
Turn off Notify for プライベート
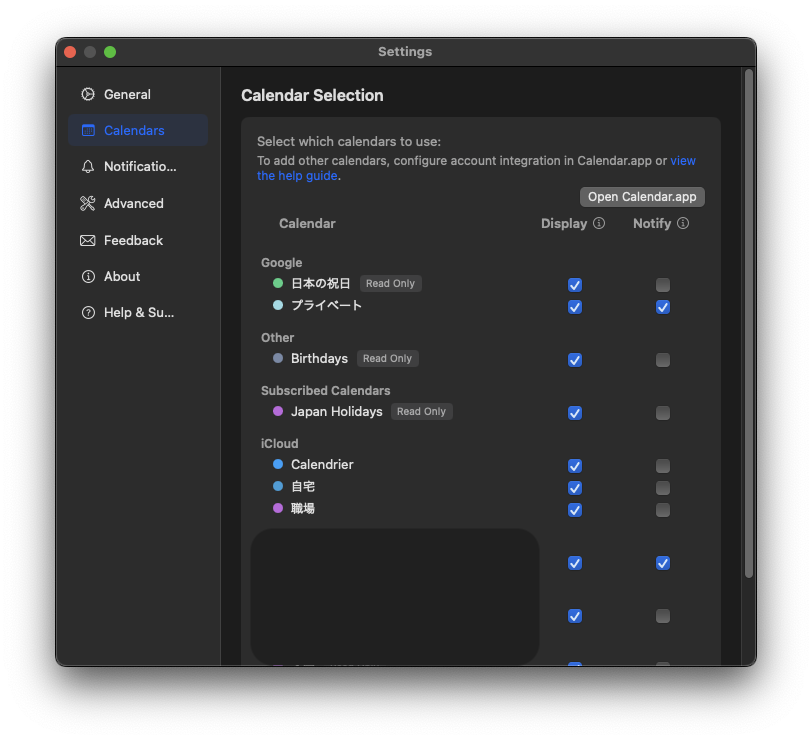click(663, 307)
